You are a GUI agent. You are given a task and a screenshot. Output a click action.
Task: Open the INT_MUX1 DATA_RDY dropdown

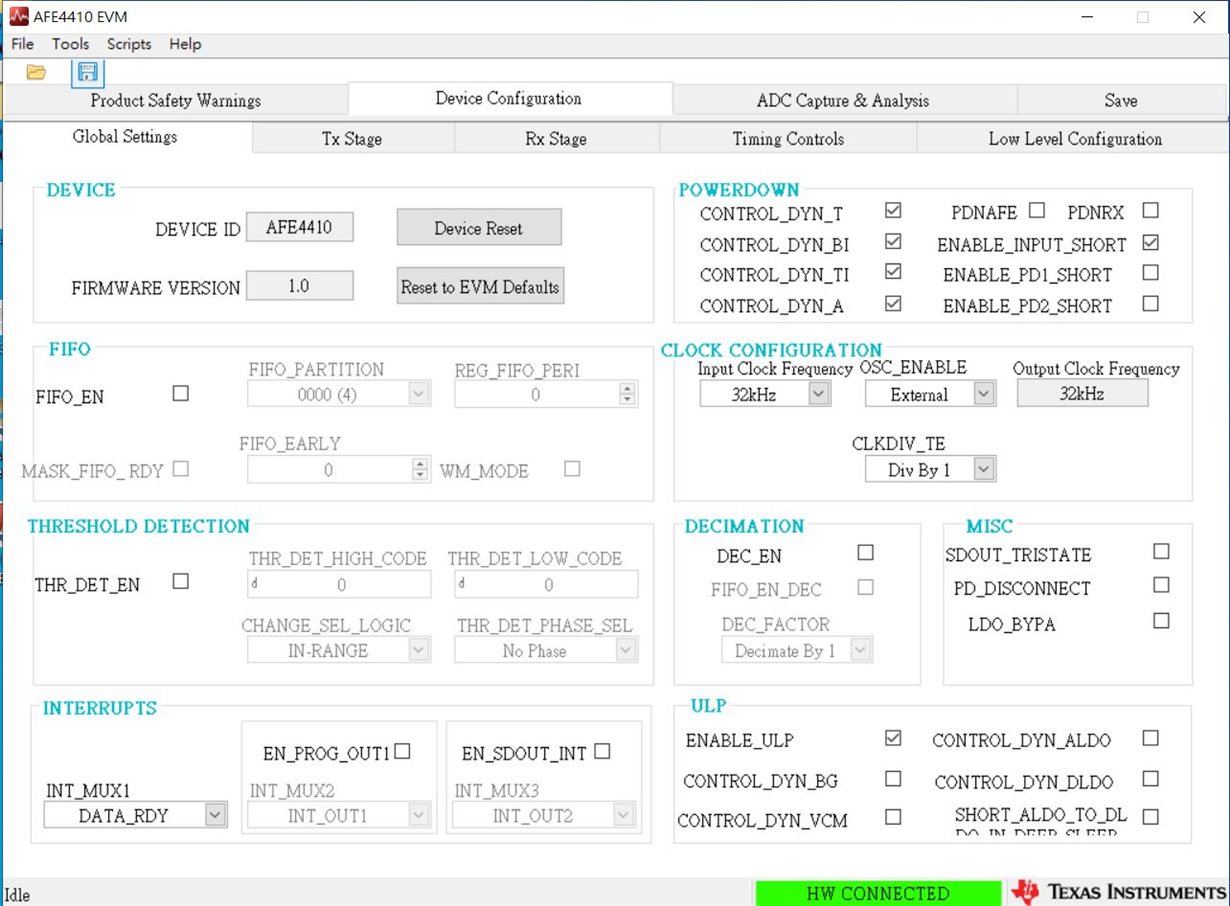pyautogui.click(x=135, y=816)
